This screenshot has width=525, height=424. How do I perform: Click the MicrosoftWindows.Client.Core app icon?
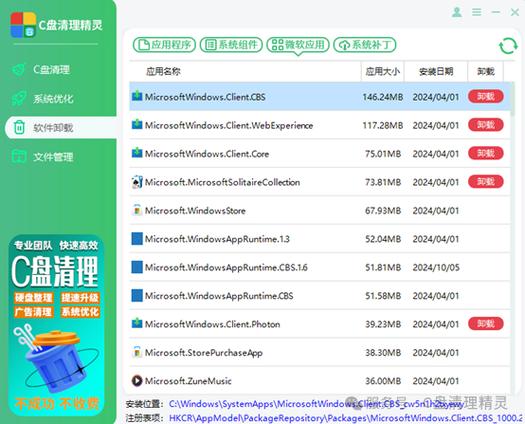coord(137,153)
